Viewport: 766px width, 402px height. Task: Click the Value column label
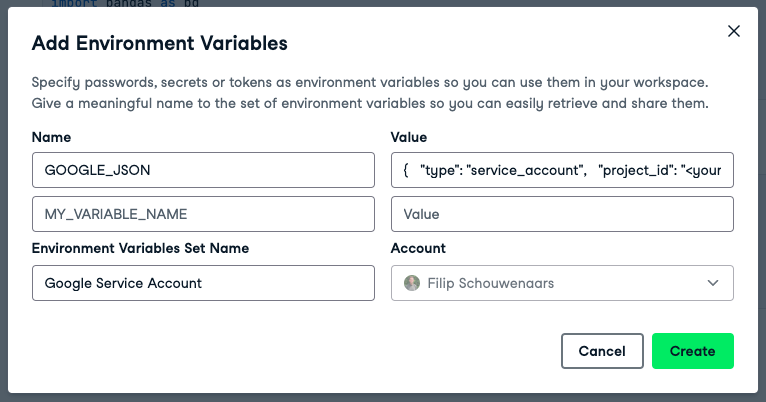pyautogui.click(x=408, y=137)
